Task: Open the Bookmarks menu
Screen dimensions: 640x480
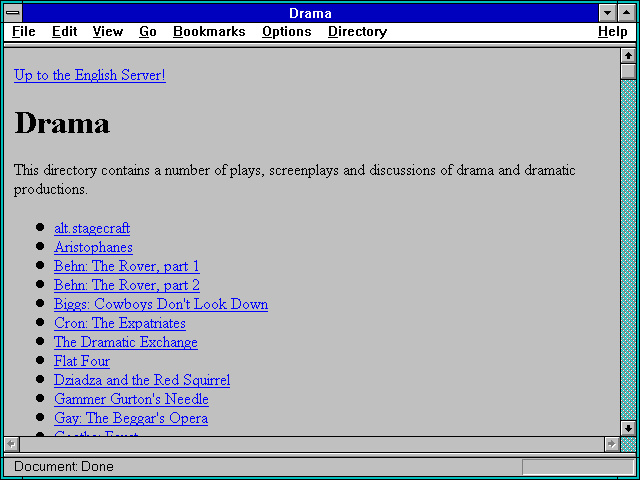Action: click(x=209, y=32)
